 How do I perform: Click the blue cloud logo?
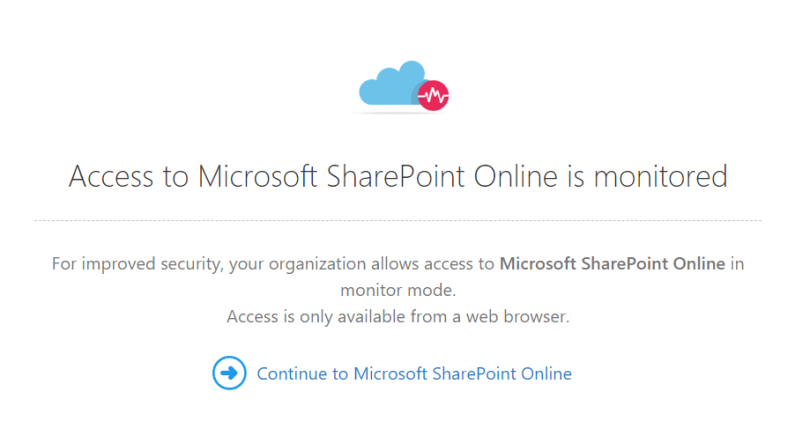pos(391,86)
